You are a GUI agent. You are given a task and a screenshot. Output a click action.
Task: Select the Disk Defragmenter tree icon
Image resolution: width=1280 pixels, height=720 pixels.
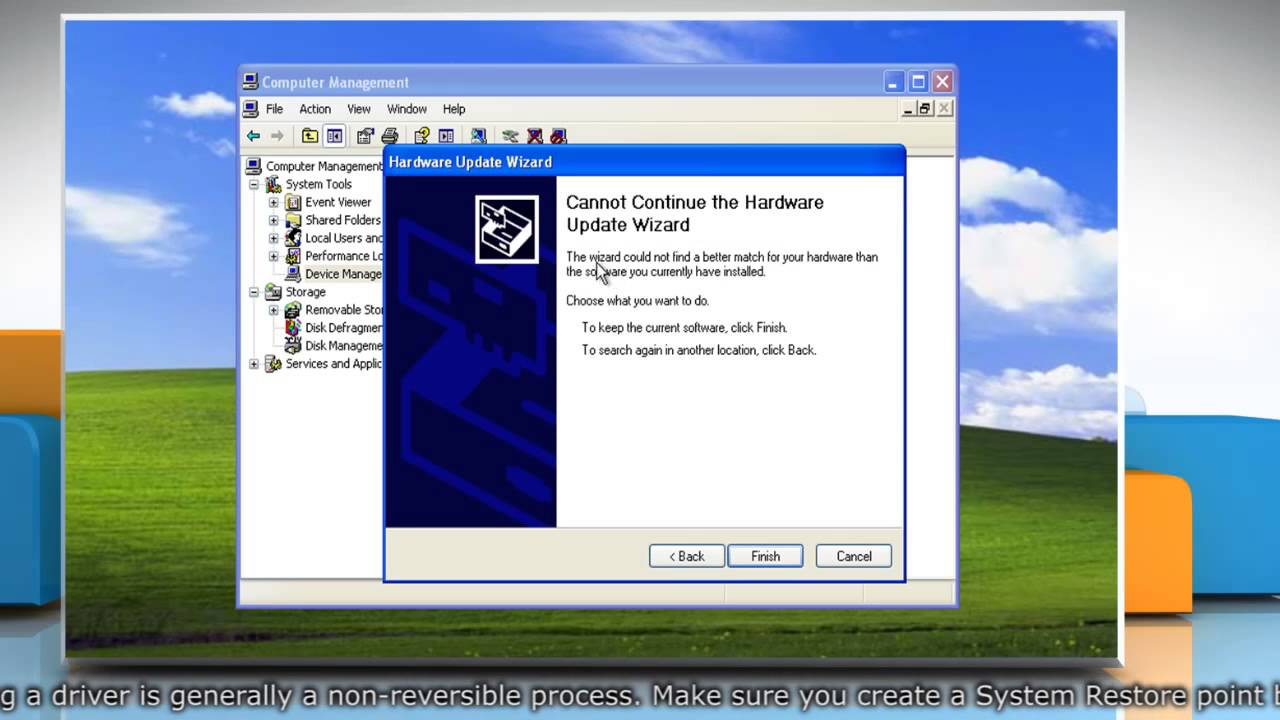(x=293, y=328)
